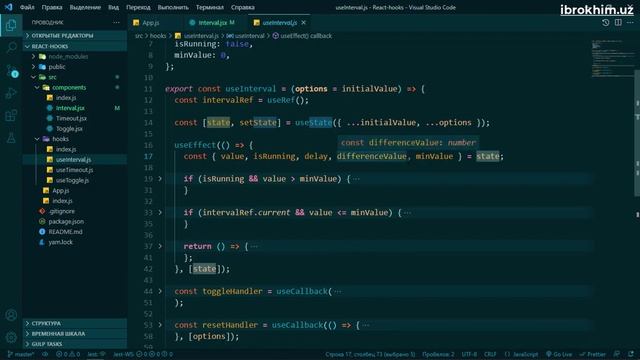
Task: Close the useInterval.js tab
Action: (x=303, y=23)
